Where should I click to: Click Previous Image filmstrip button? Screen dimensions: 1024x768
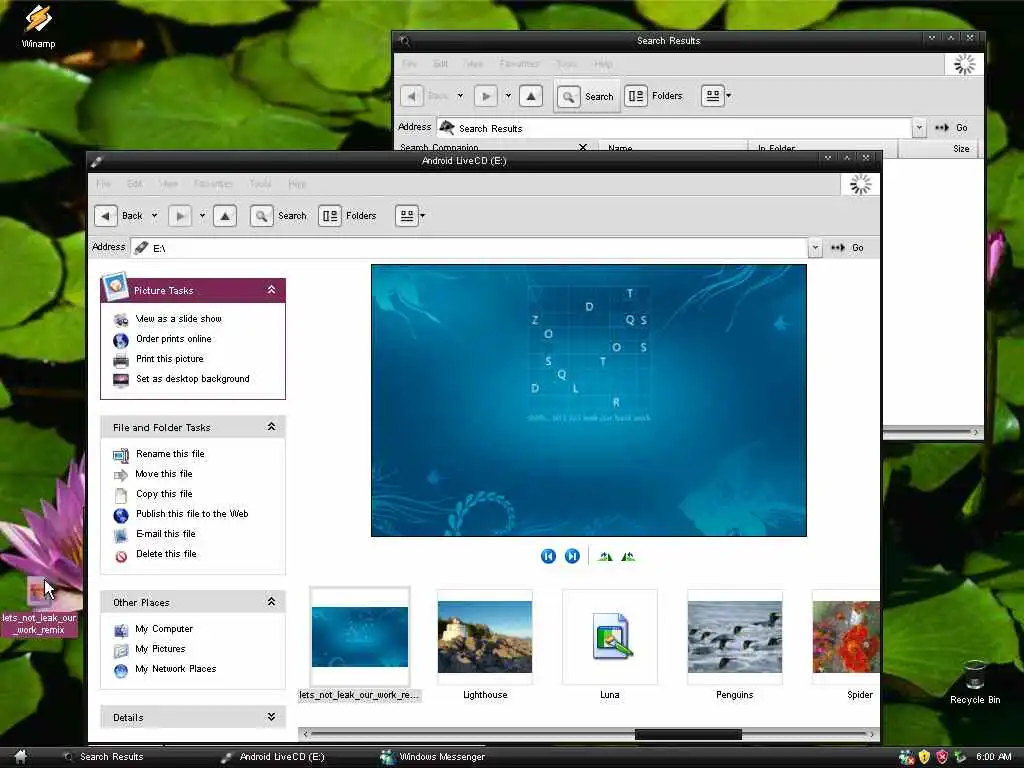(x=548, y=556)
